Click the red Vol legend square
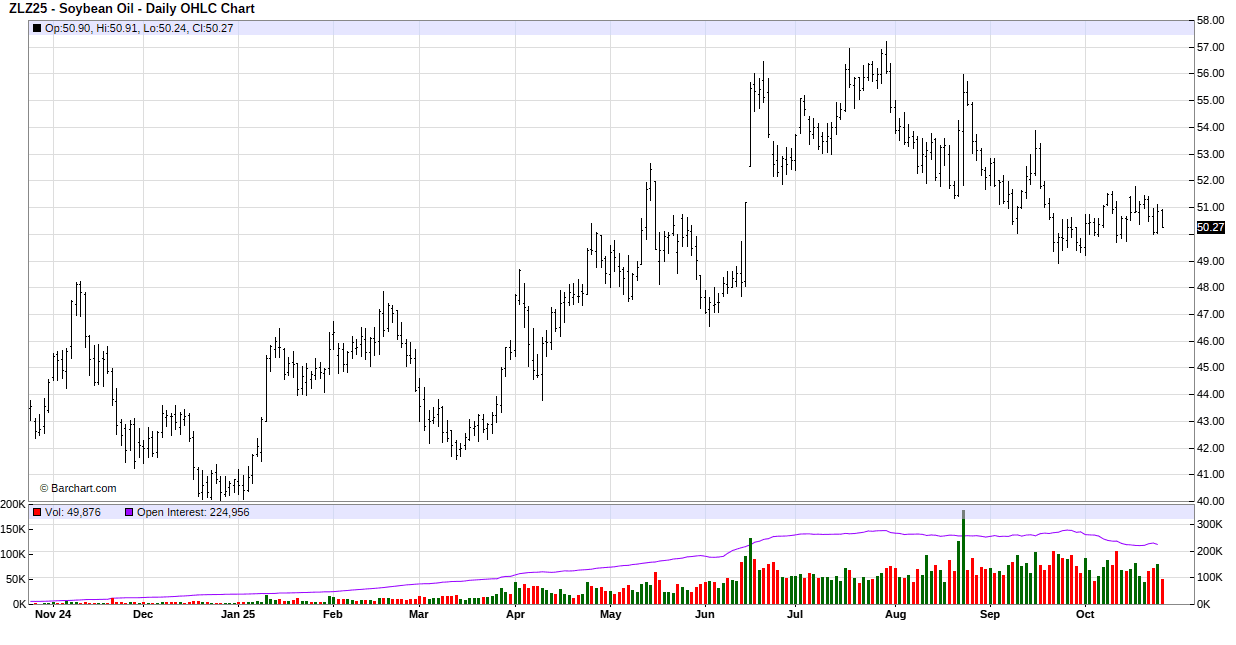The image size is (1236, 645). 37,512
